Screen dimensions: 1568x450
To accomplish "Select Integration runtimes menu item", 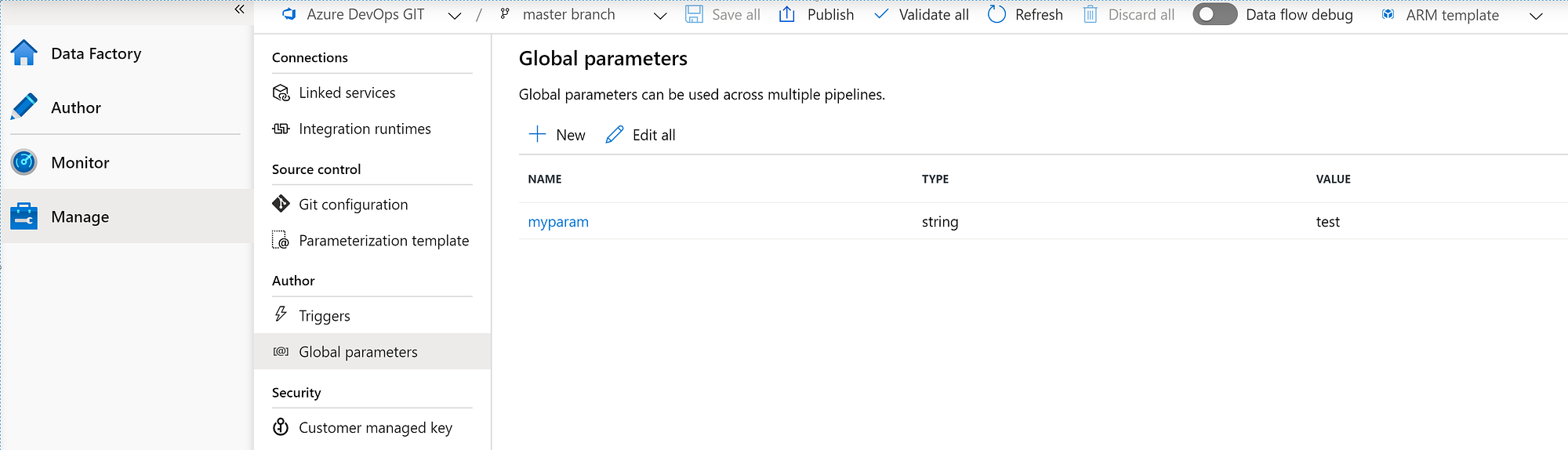I will (365, 129).
